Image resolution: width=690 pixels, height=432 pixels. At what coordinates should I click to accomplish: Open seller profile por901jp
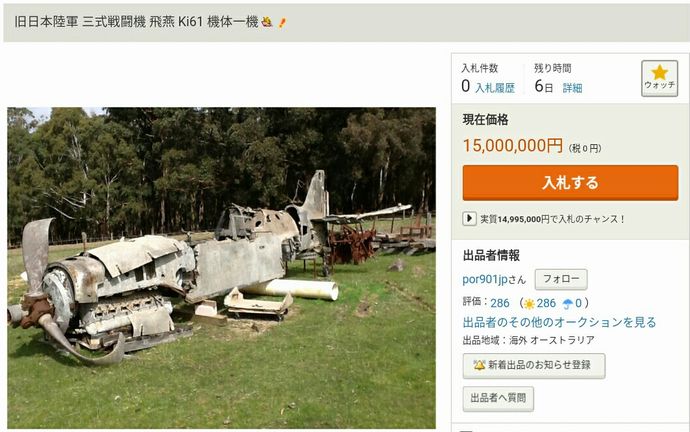click(x=485, y=279)
